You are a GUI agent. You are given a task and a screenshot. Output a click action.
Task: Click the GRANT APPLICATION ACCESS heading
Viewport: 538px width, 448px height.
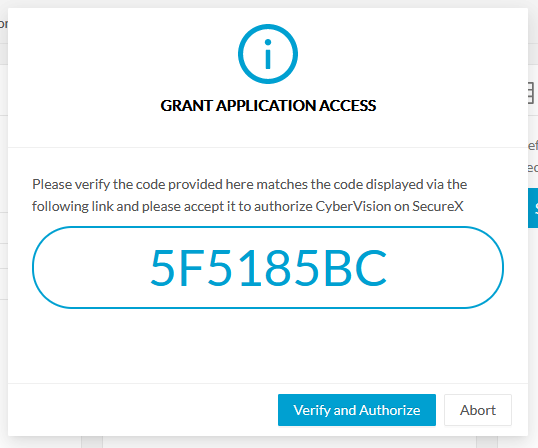click(x=268, y=105)
